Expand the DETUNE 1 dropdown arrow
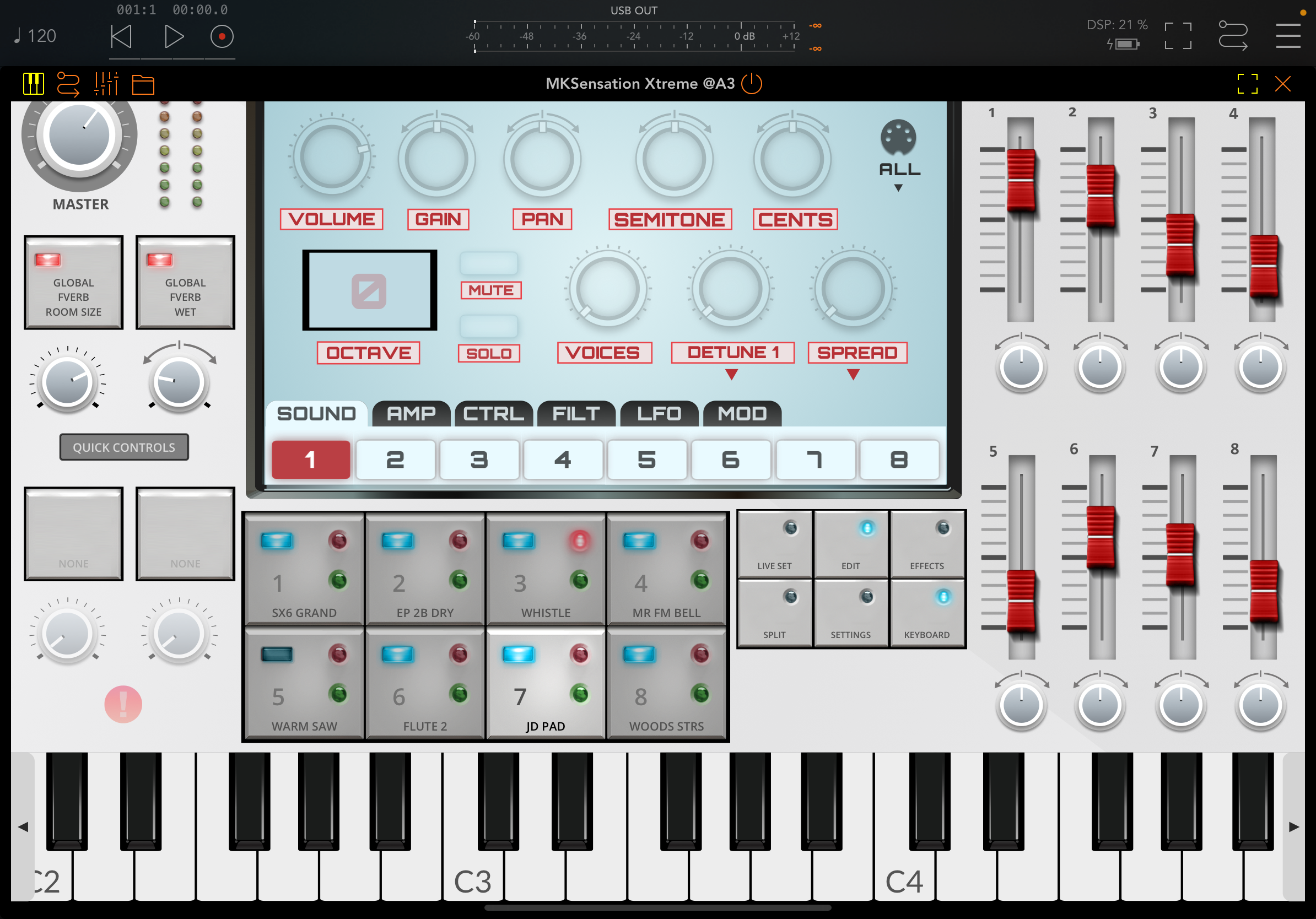The height and width of the screenshot is (919, 1316). coord(731,375)
